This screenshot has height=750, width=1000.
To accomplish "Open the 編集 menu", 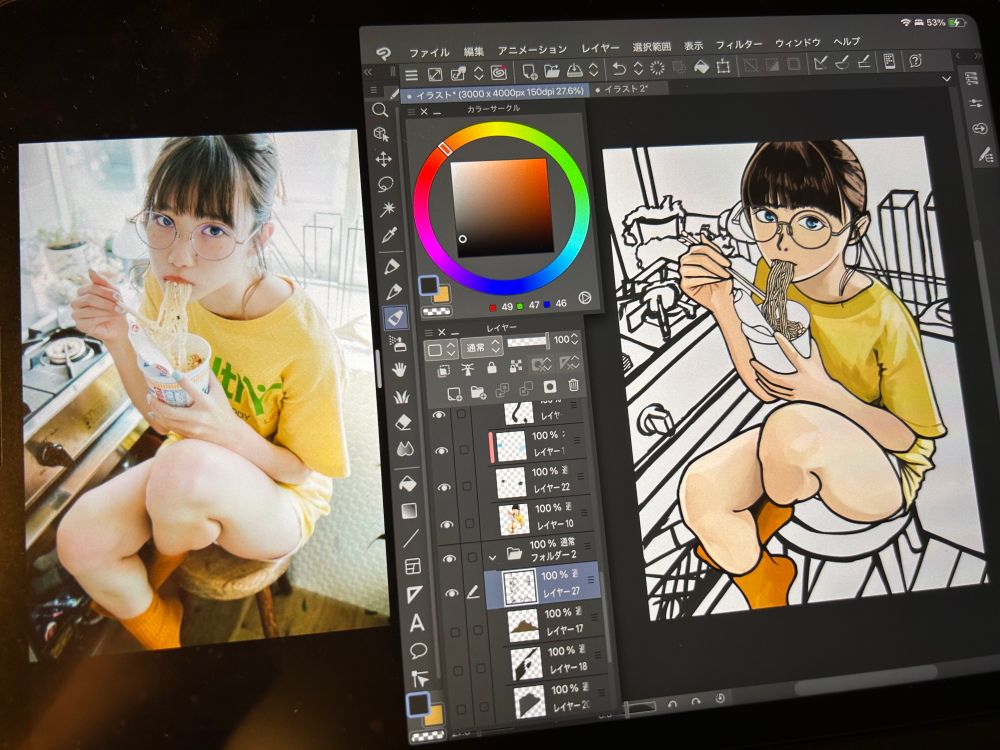I will pos(474,51).
